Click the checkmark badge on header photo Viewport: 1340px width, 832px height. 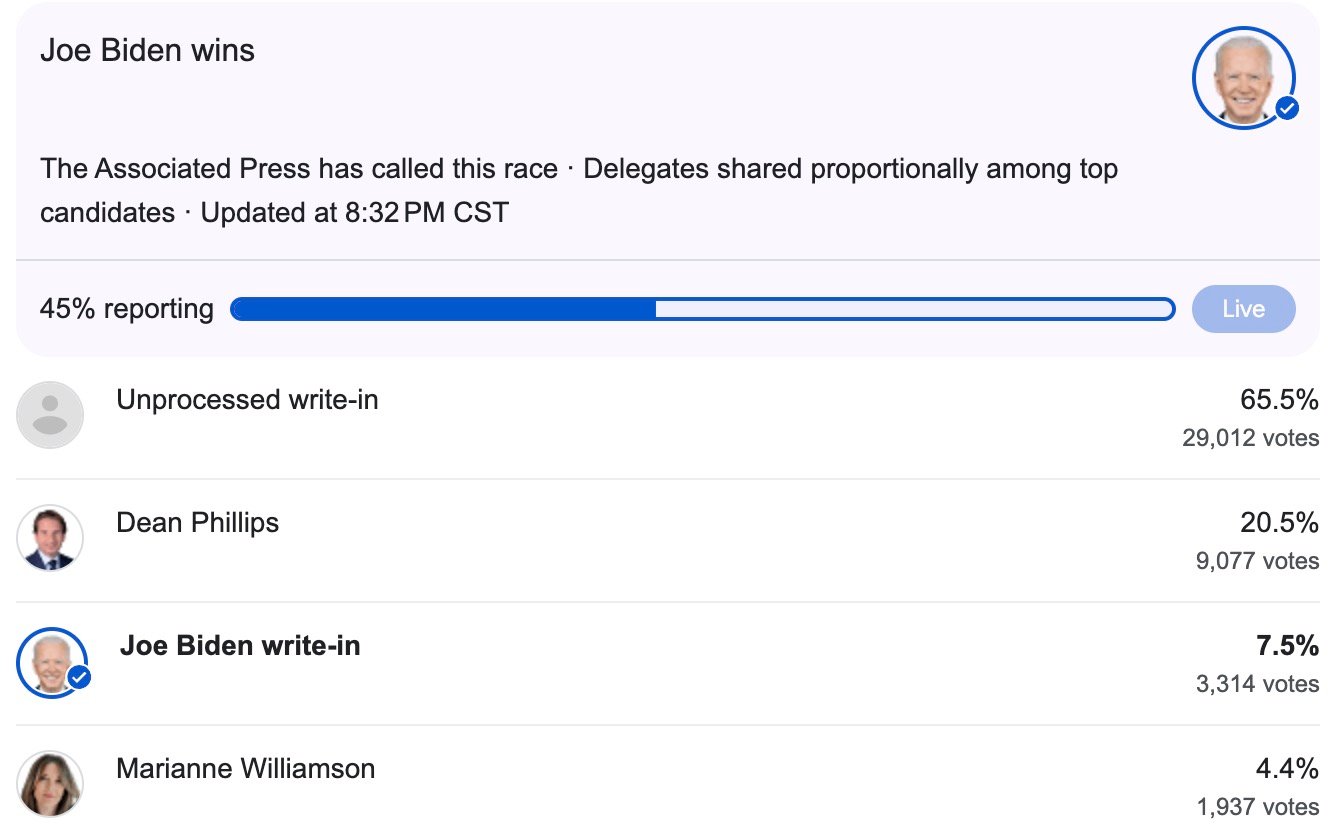[1287, 109]
